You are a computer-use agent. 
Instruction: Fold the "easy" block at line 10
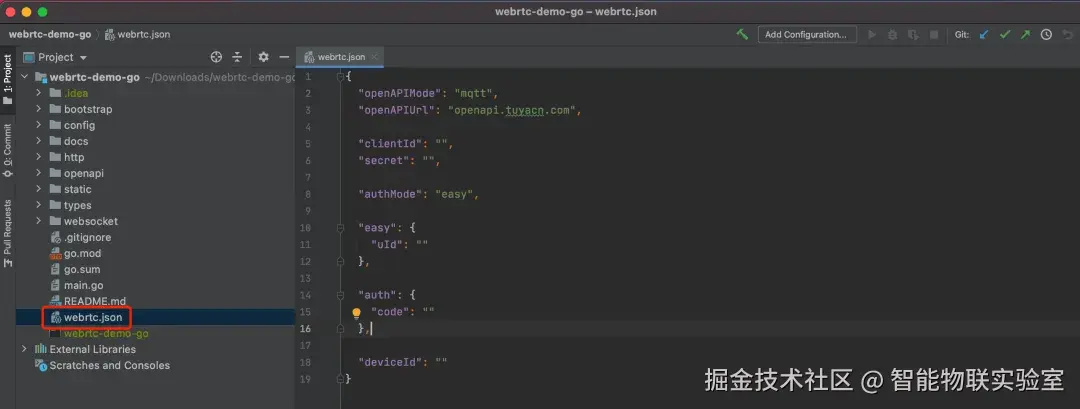pos(340,227)
